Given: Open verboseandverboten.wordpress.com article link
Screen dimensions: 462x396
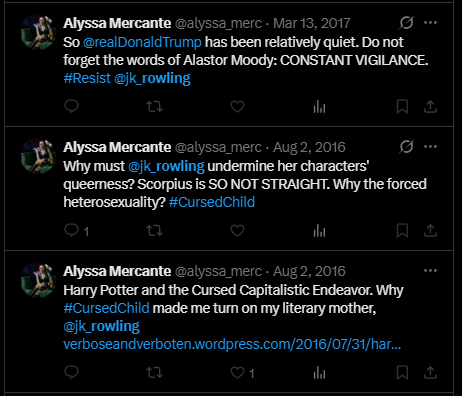Looking at the screenshot, I should pos(232,344).
